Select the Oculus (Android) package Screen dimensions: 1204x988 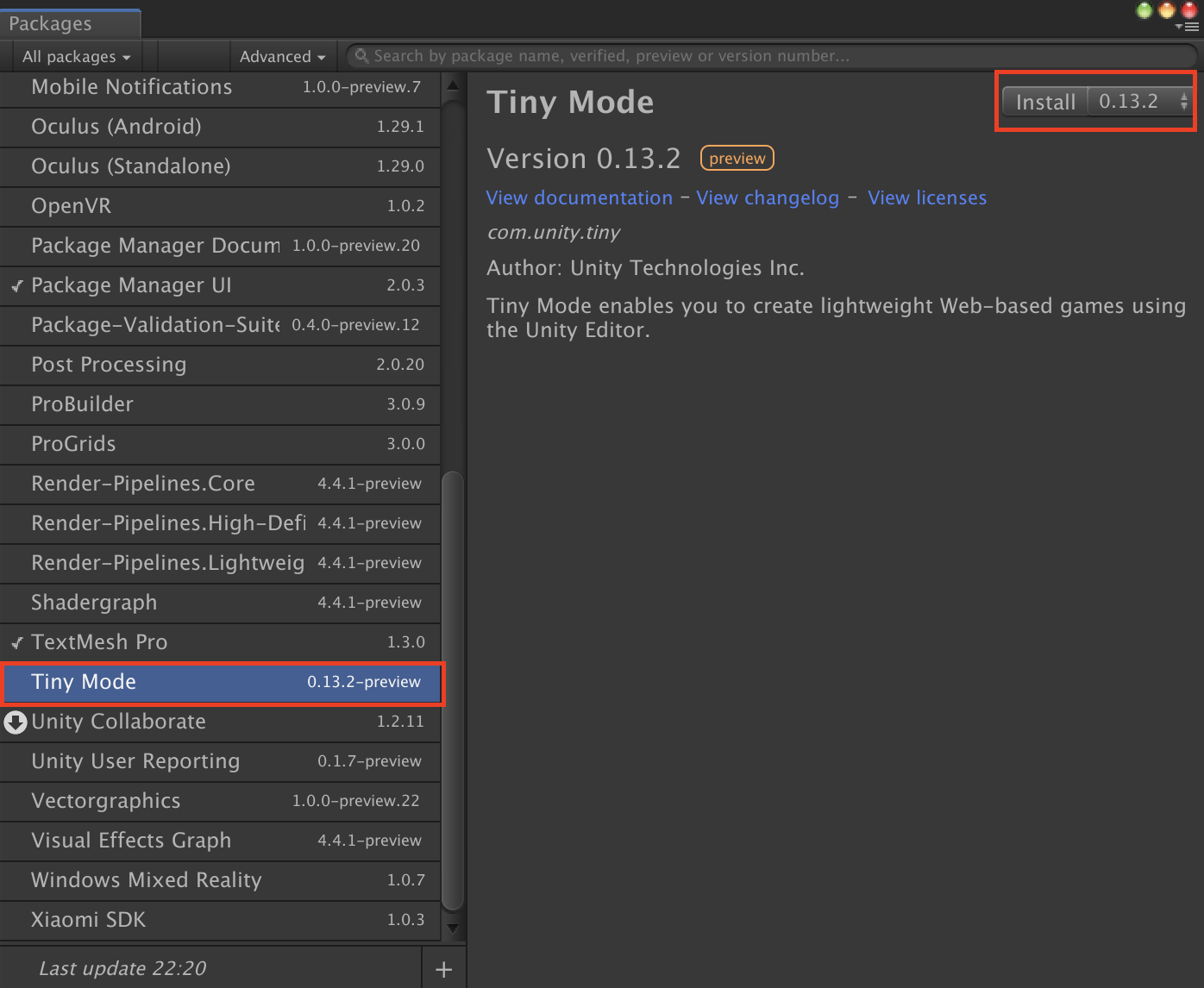[220, 127]
